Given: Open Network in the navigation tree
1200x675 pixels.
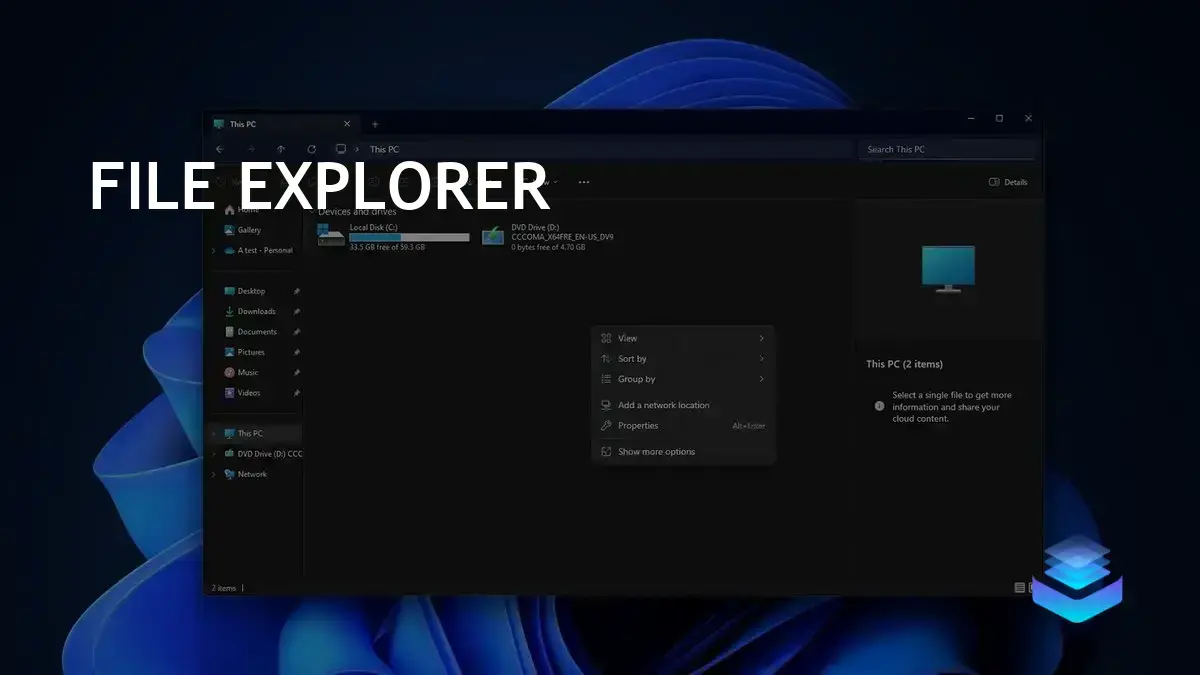Looking at the screenshot, I should point(246,474).
